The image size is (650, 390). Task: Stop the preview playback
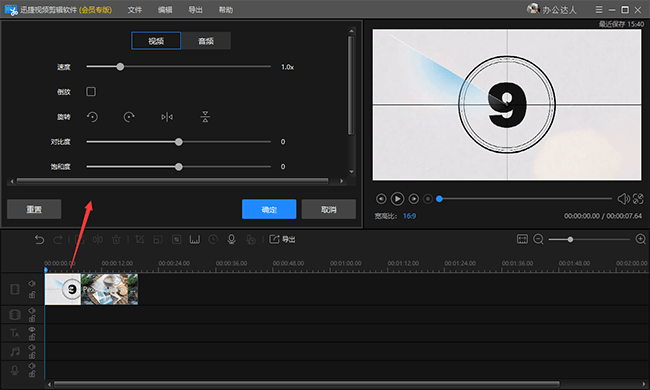(x=428, y=199)
